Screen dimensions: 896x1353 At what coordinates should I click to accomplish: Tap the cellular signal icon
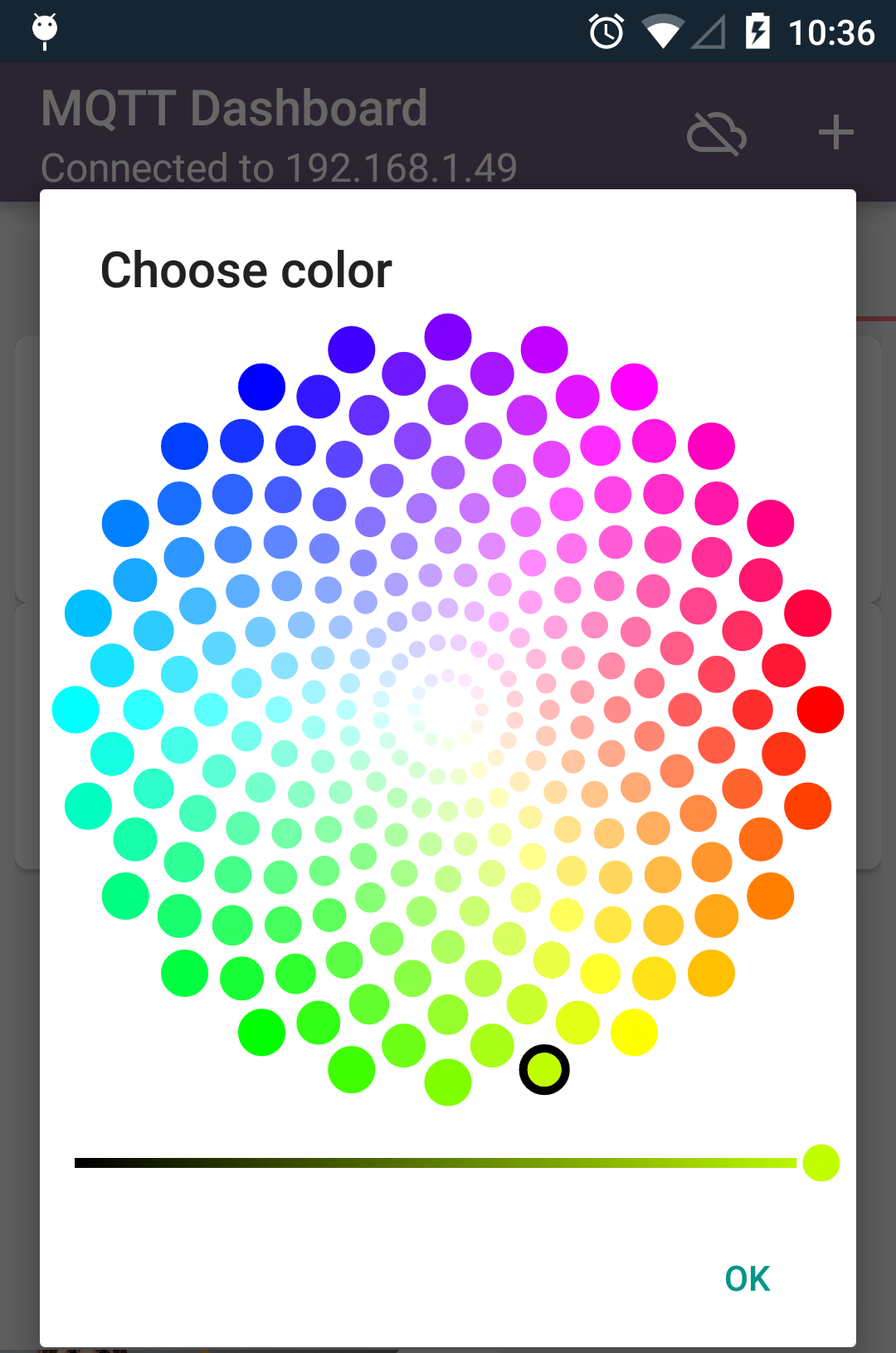(709, 33)
